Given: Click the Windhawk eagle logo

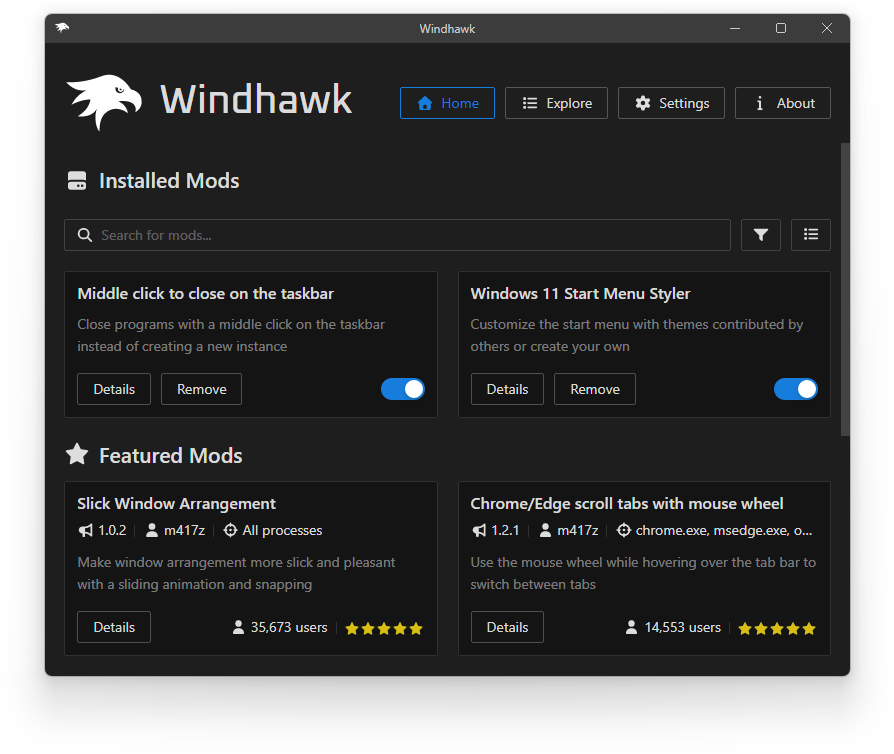Looking at the screenshot, I should (x=104, y=102).
